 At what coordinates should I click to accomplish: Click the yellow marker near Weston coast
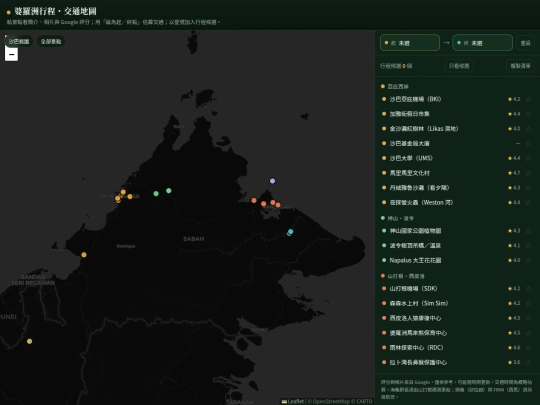pyautogui.click(x=84, y=255)
